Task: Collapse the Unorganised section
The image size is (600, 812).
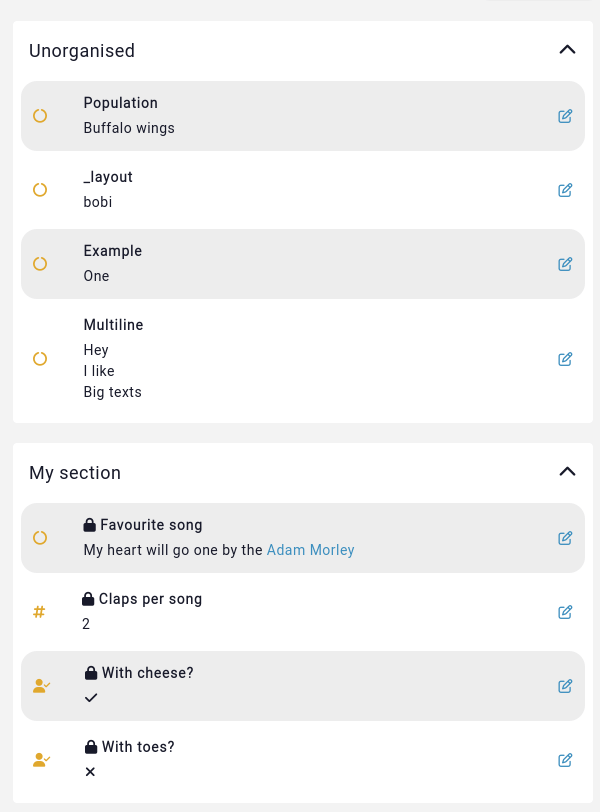Action: click(567, 49)
